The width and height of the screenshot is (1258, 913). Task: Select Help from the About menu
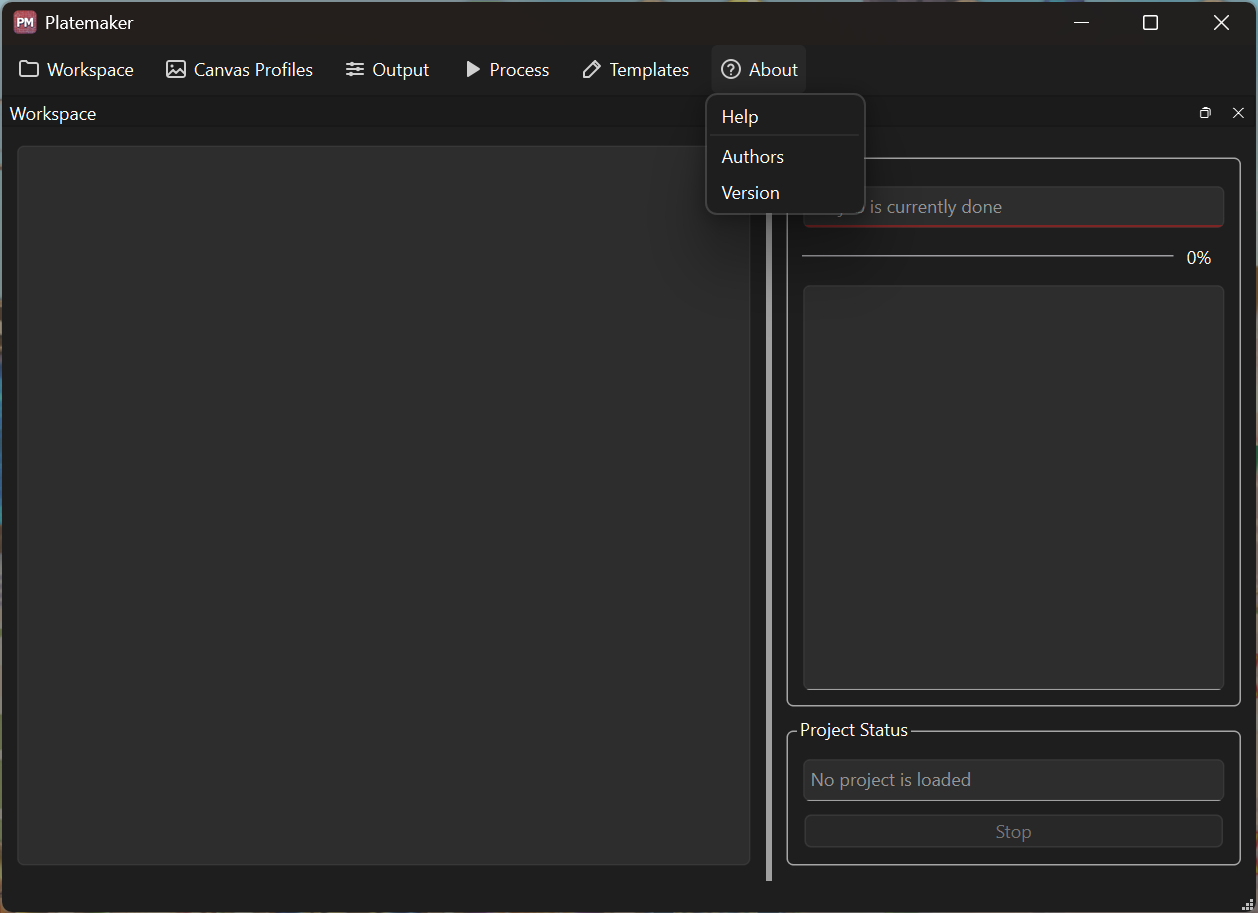(x=785, y=117)
